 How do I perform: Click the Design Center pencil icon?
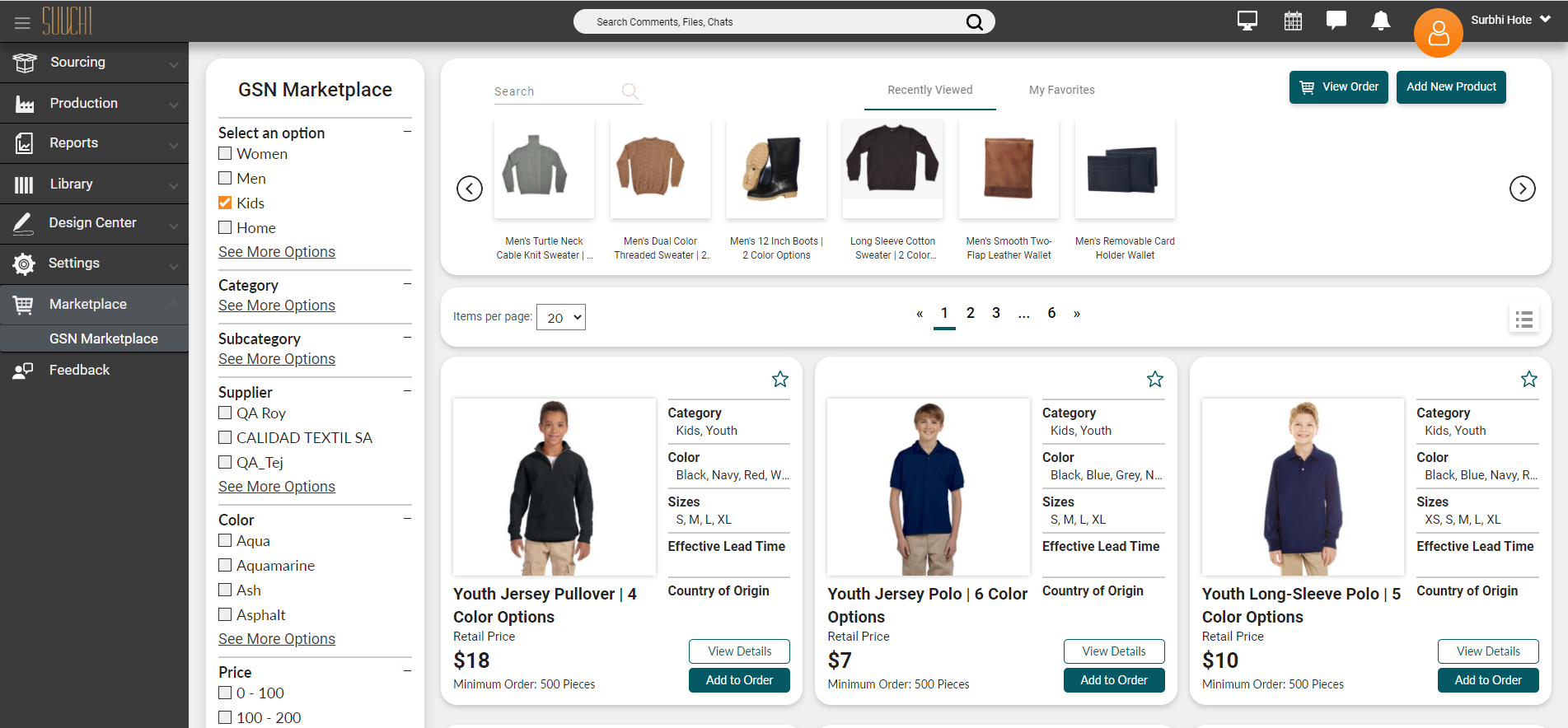coord(24,223)
